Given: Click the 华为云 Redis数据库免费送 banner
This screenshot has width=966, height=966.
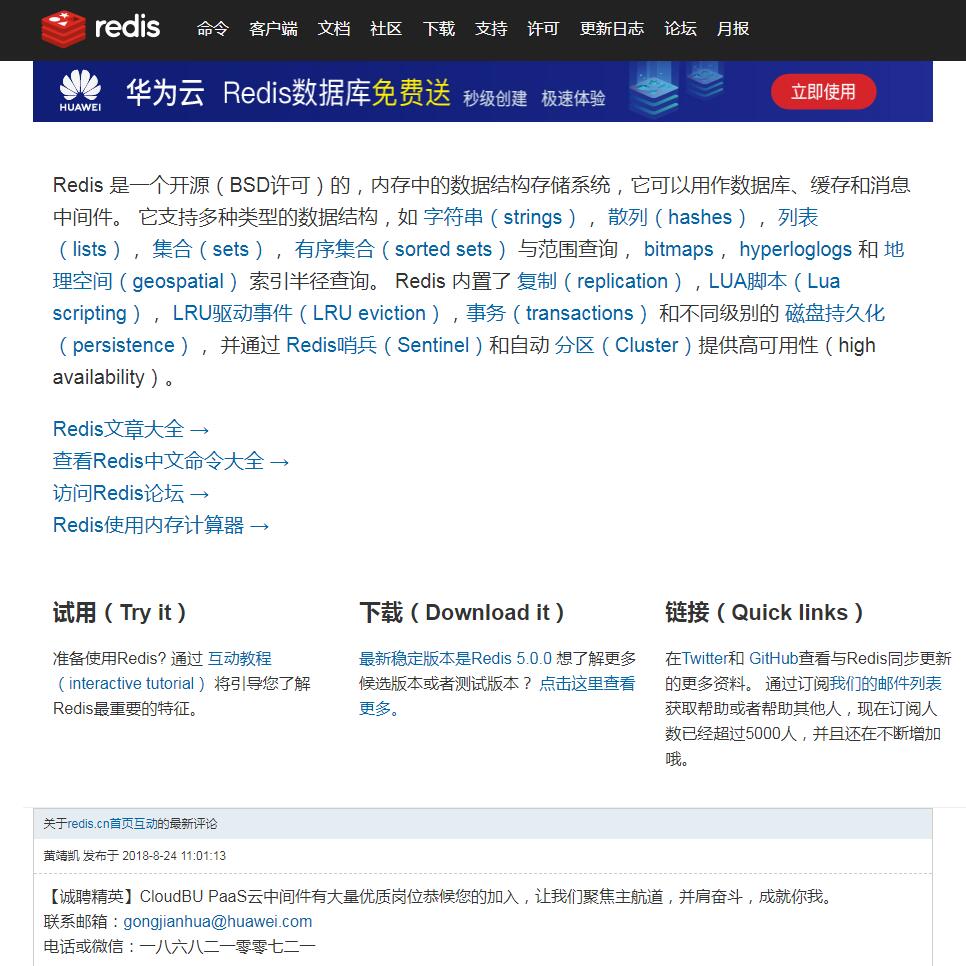Looking at the screenshot, I should (482, 91).
